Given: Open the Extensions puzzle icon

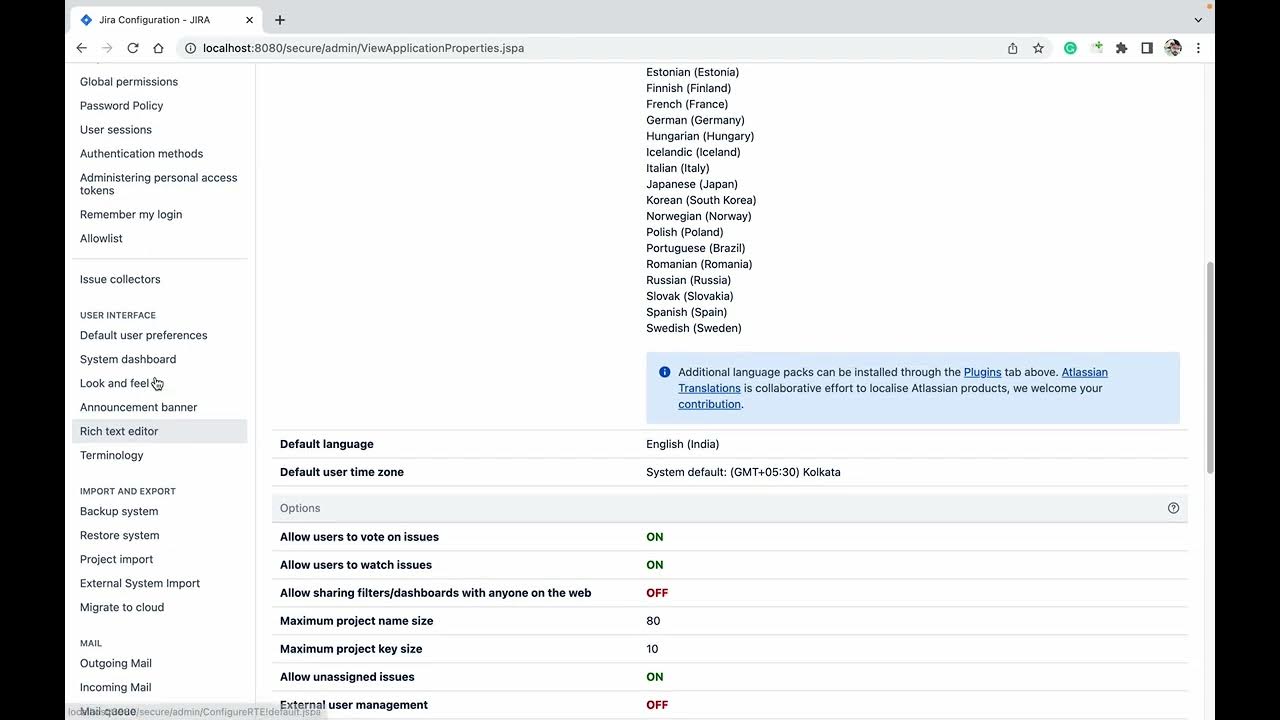Looking at the screenshot, I should click(1122, 48).
